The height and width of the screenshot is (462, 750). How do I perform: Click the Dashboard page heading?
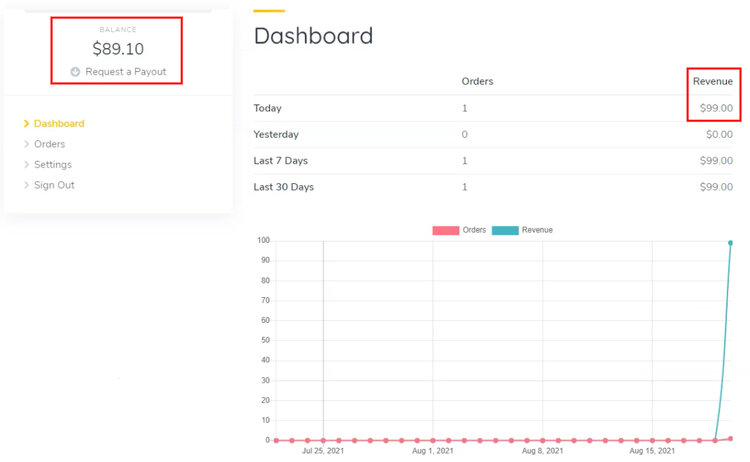(x=313, y=36)
